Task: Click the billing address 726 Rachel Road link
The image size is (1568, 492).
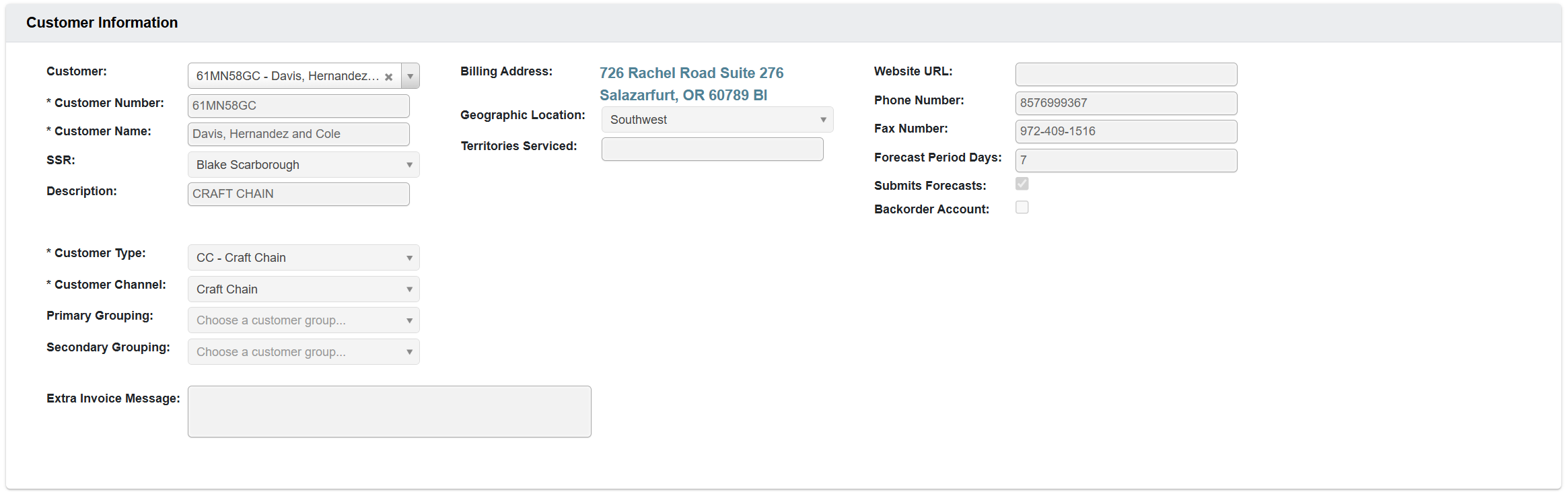Action: [691, 73]
